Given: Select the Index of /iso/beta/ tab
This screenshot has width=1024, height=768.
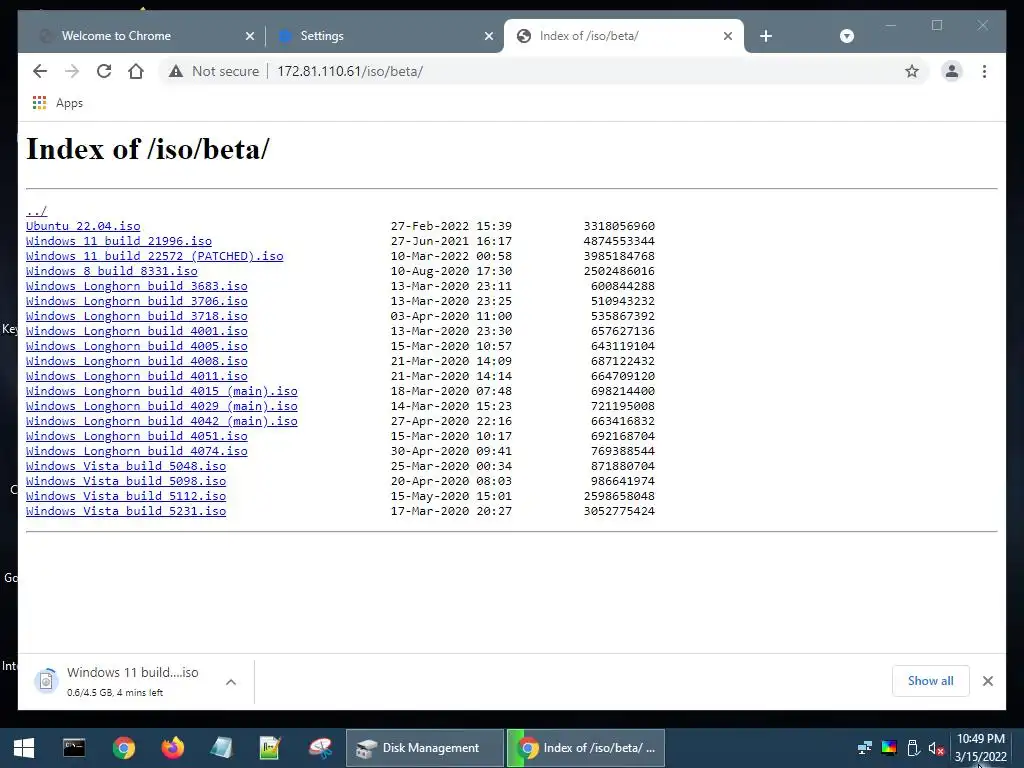Looking at the screenshot, I should click(x=624, y=36).
